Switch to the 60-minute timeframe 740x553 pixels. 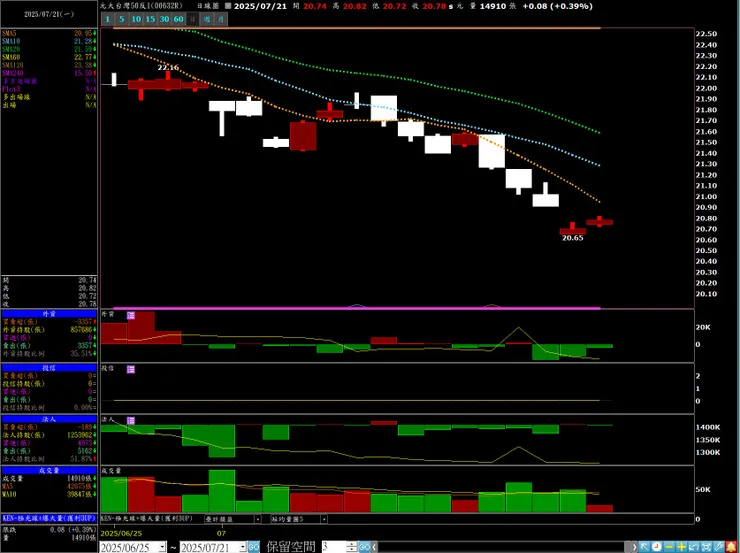178,19
